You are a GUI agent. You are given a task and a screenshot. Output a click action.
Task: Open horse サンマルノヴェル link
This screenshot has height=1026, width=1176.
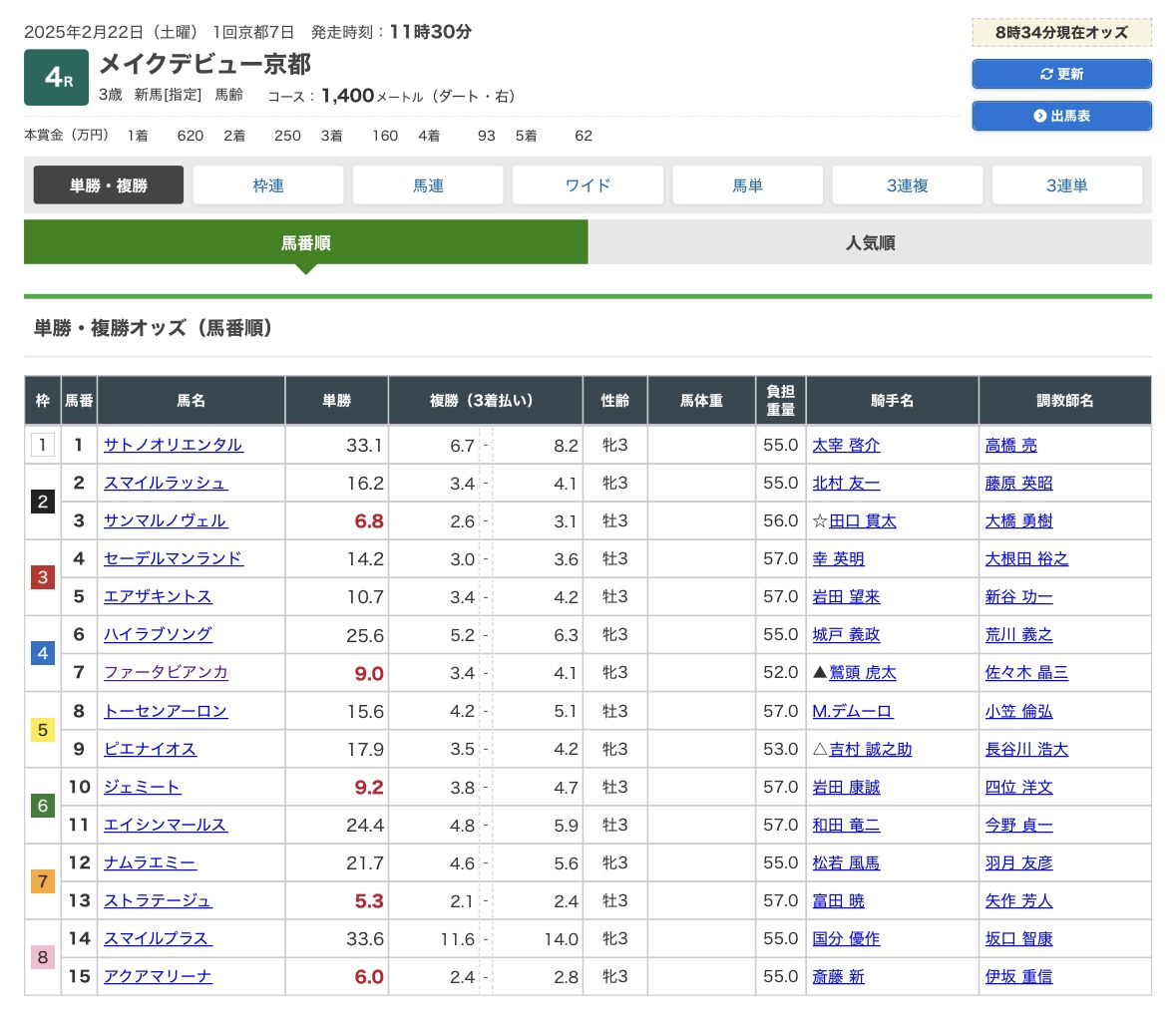[x=166, y=520]
